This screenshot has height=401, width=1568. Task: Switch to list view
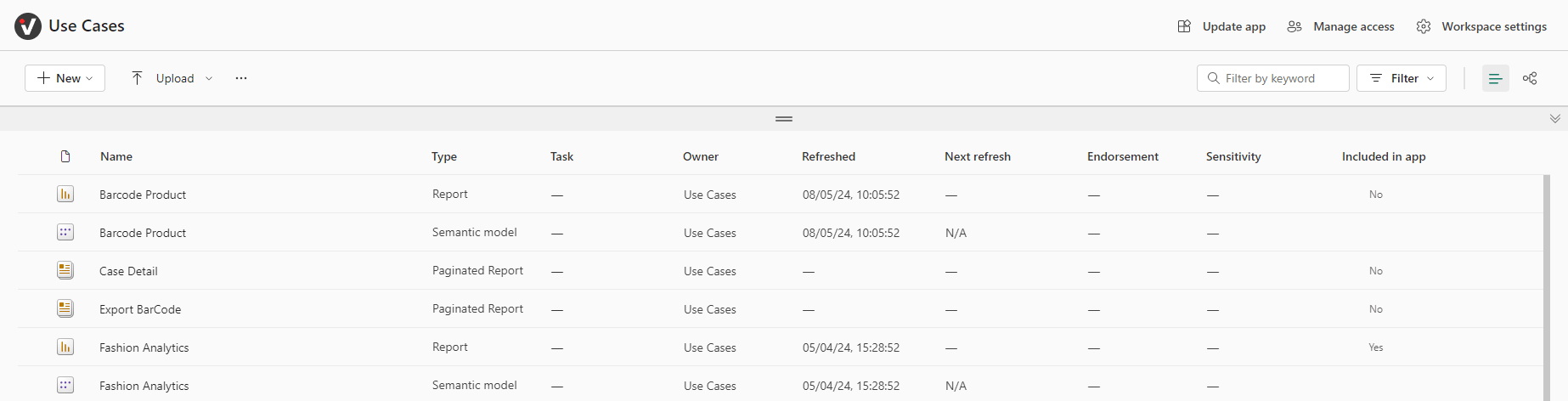tap(1496, 78)
